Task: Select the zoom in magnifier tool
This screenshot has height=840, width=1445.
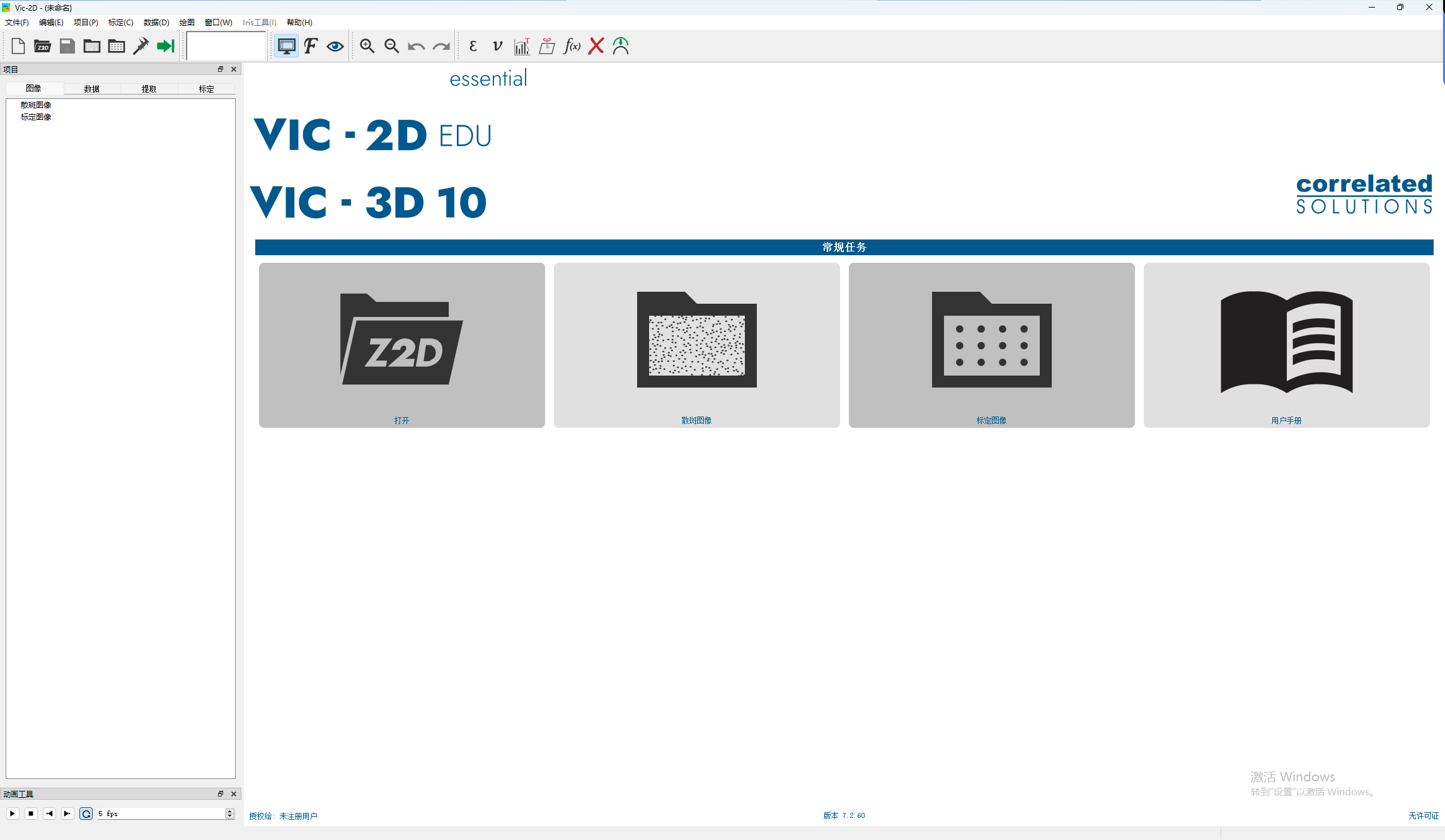Action: pyautogui.click(x=367, y=45)
